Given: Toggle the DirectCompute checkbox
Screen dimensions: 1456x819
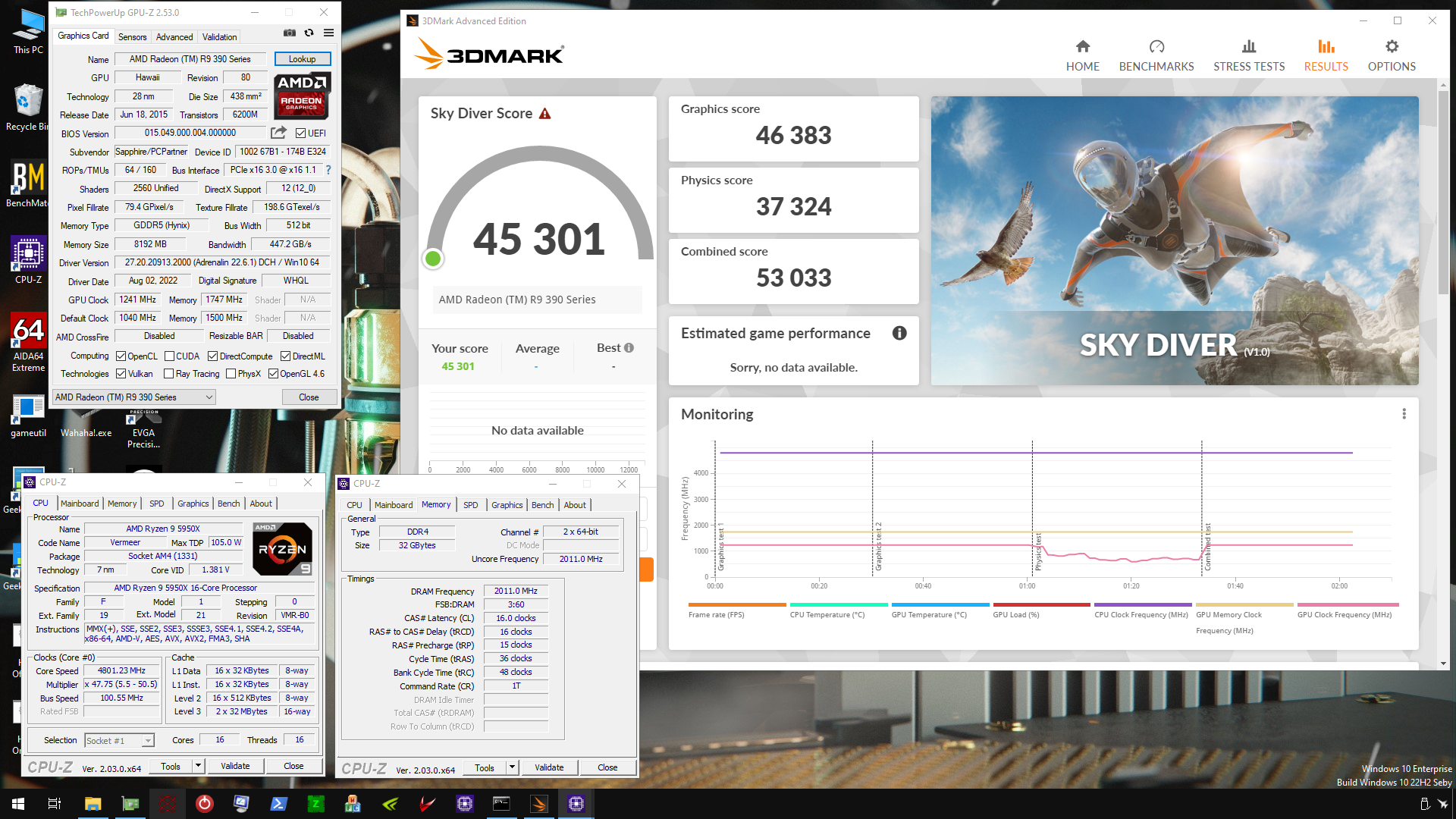Looking at the screenshot, I should click(212, 356).
